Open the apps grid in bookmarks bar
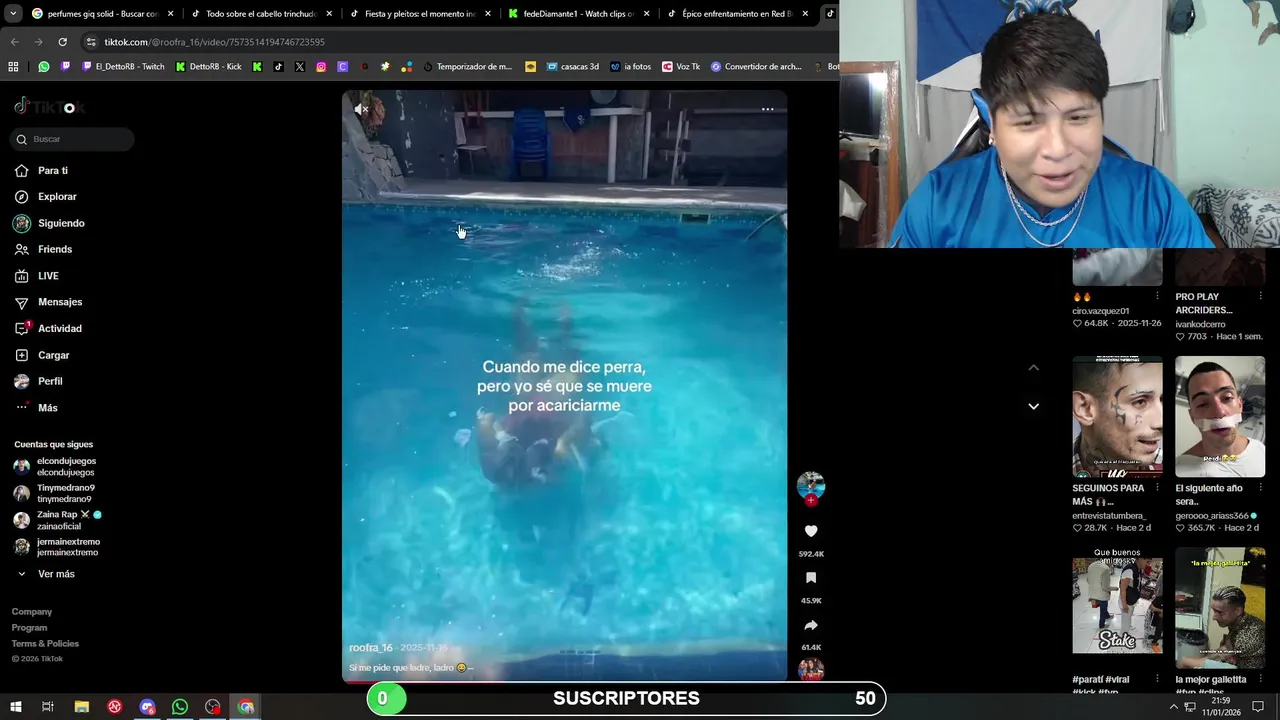The image size is (1280, 720). tap(13, 67)
